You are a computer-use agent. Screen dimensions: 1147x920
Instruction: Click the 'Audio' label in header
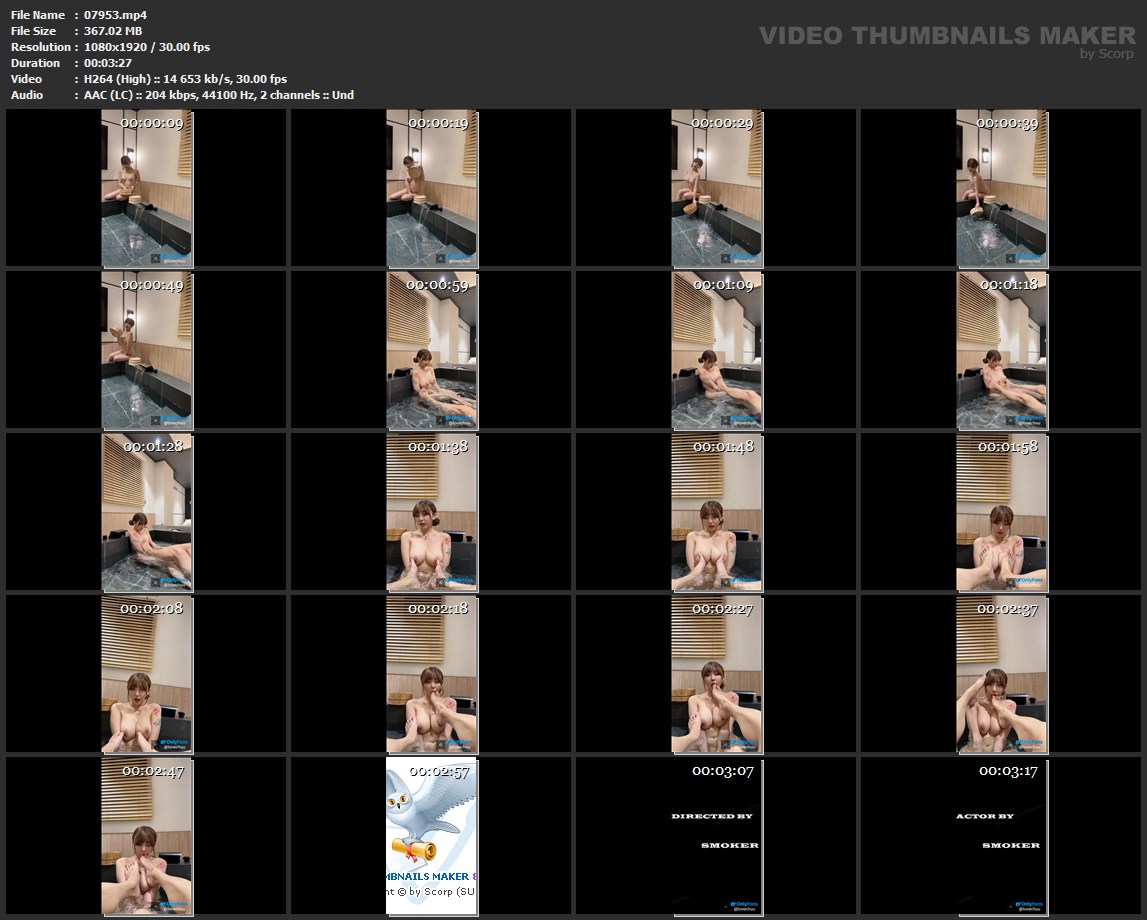(x=26, y=95)
